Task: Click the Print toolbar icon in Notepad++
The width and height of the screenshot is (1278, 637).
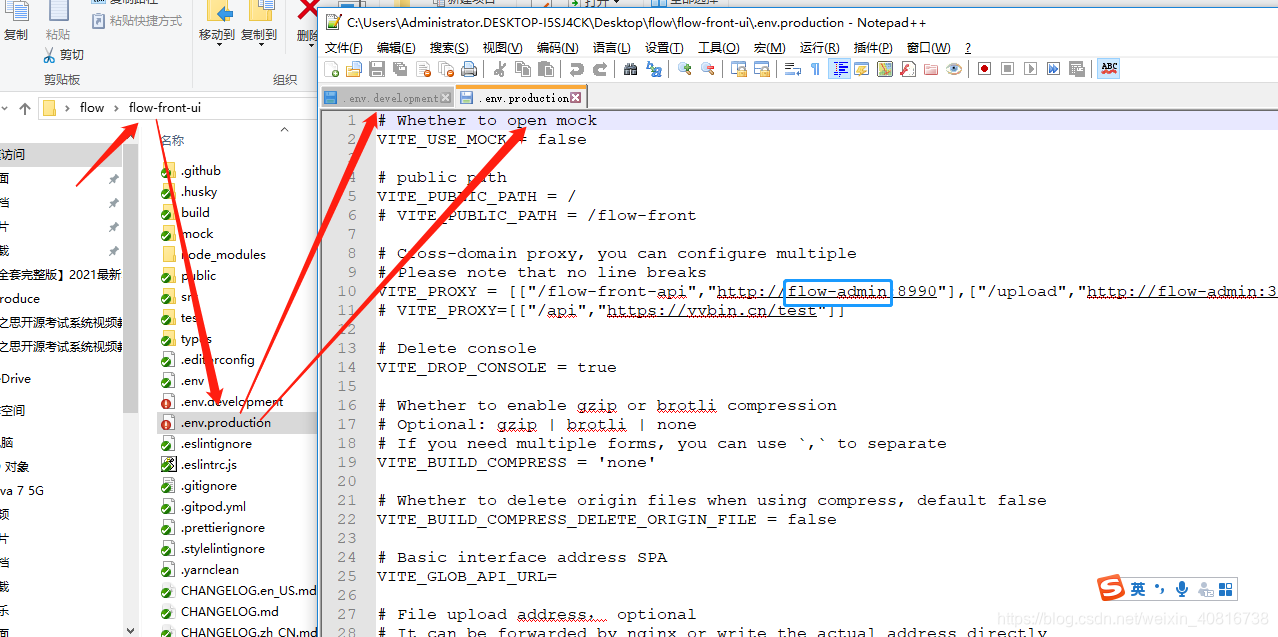Action: tap(469, 69)
